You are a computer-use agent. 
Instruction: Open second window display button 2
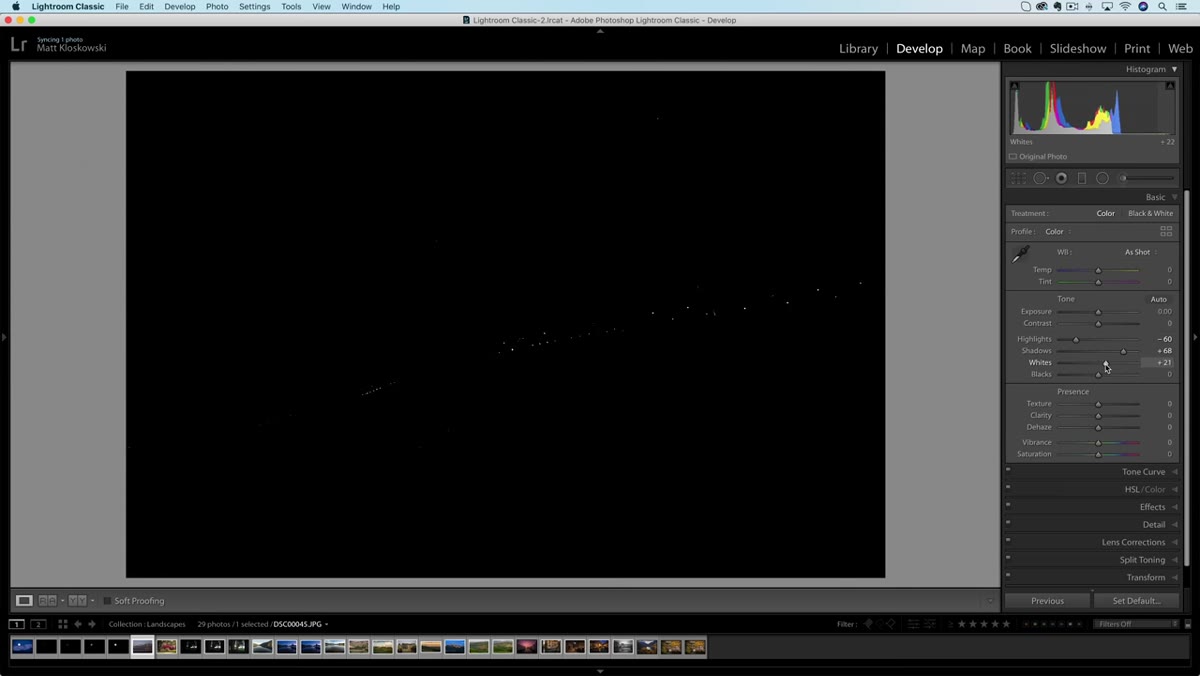(38, 624)
